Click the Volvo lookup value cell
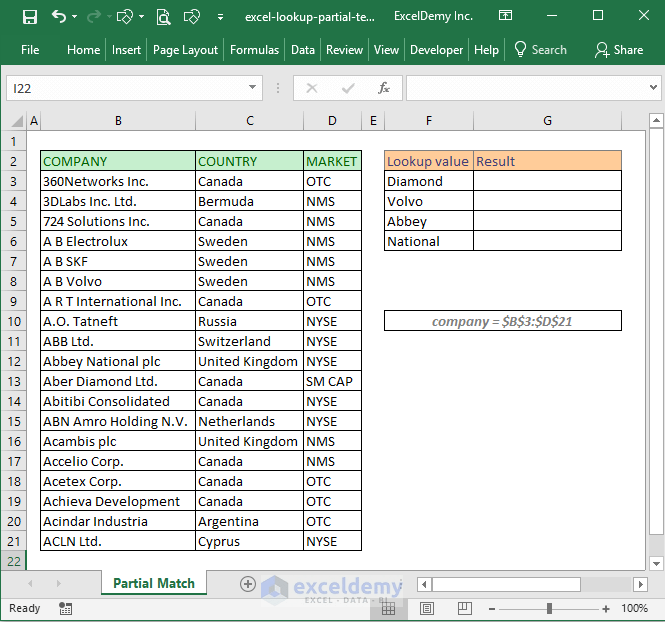 (429, 201)
